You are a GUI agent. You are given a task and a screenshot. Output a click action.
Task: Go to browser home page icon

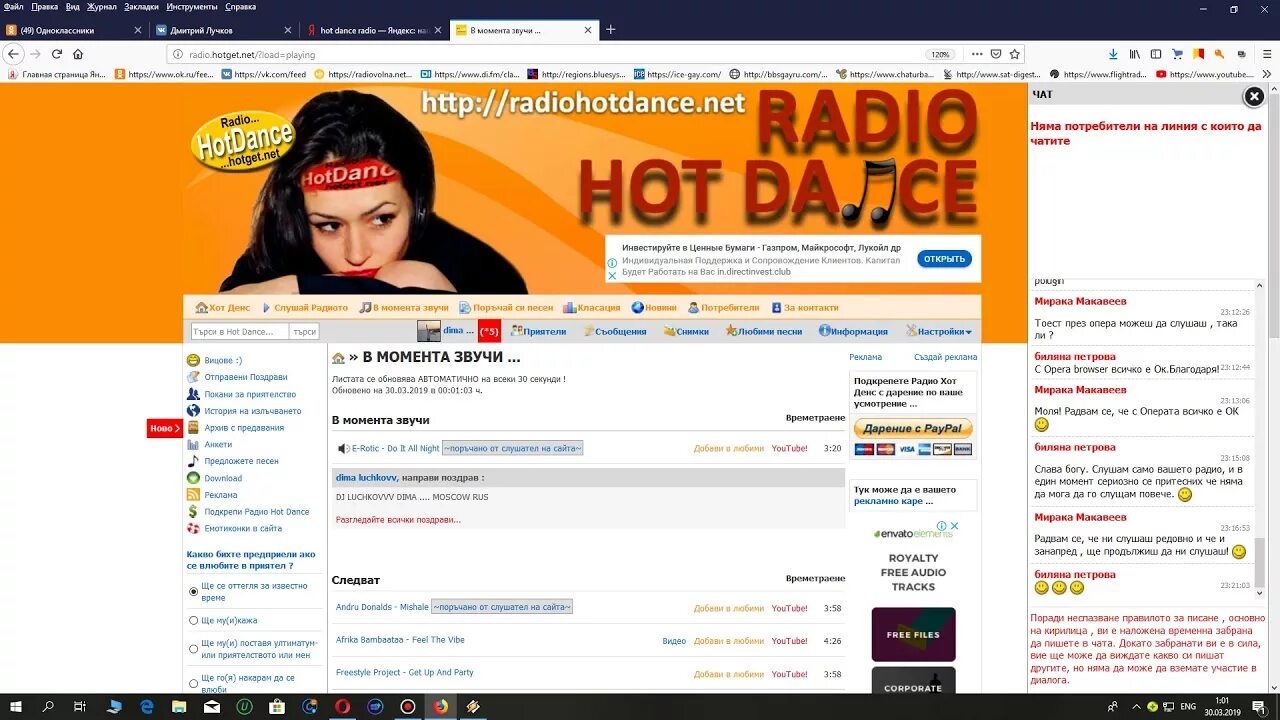click(x=78, y=54)
